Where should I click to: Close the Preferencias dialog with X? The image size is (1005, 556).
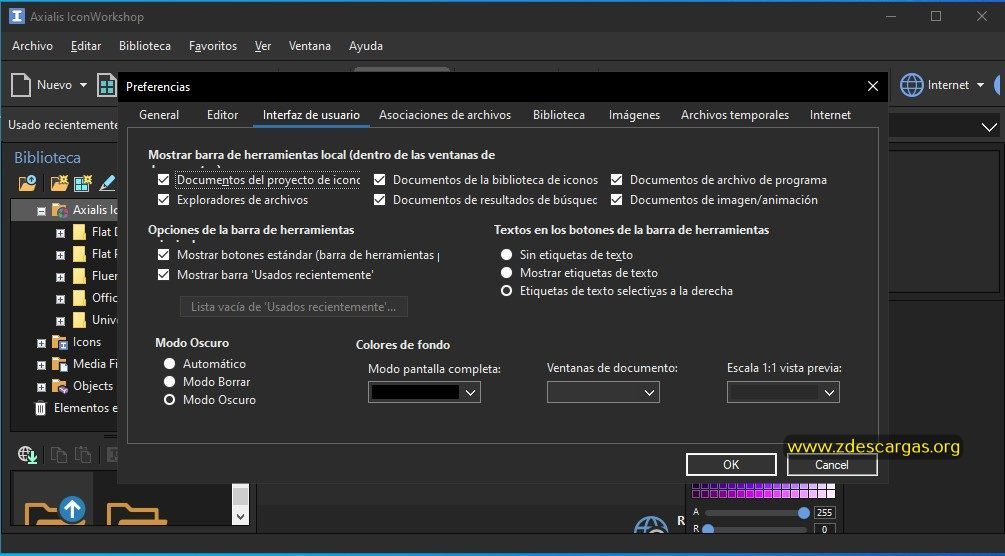coord(872,86)
